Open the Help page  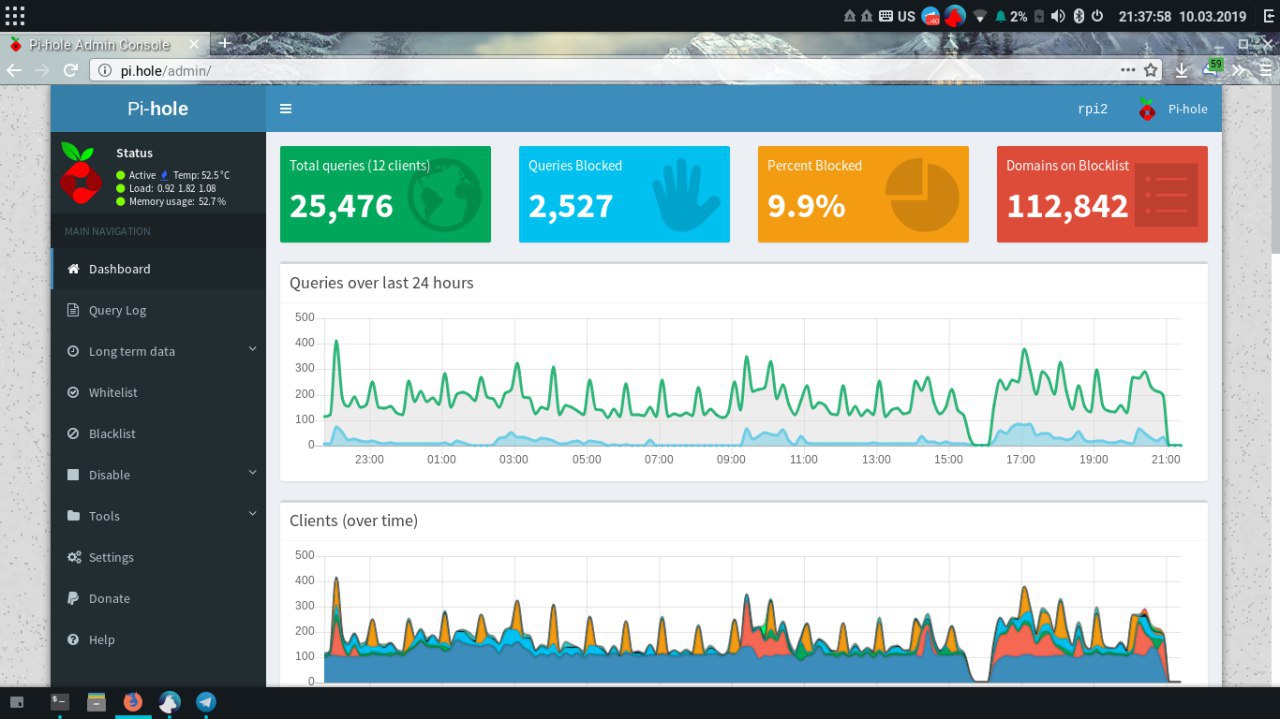pyautogui.click(x=158, y=639)
